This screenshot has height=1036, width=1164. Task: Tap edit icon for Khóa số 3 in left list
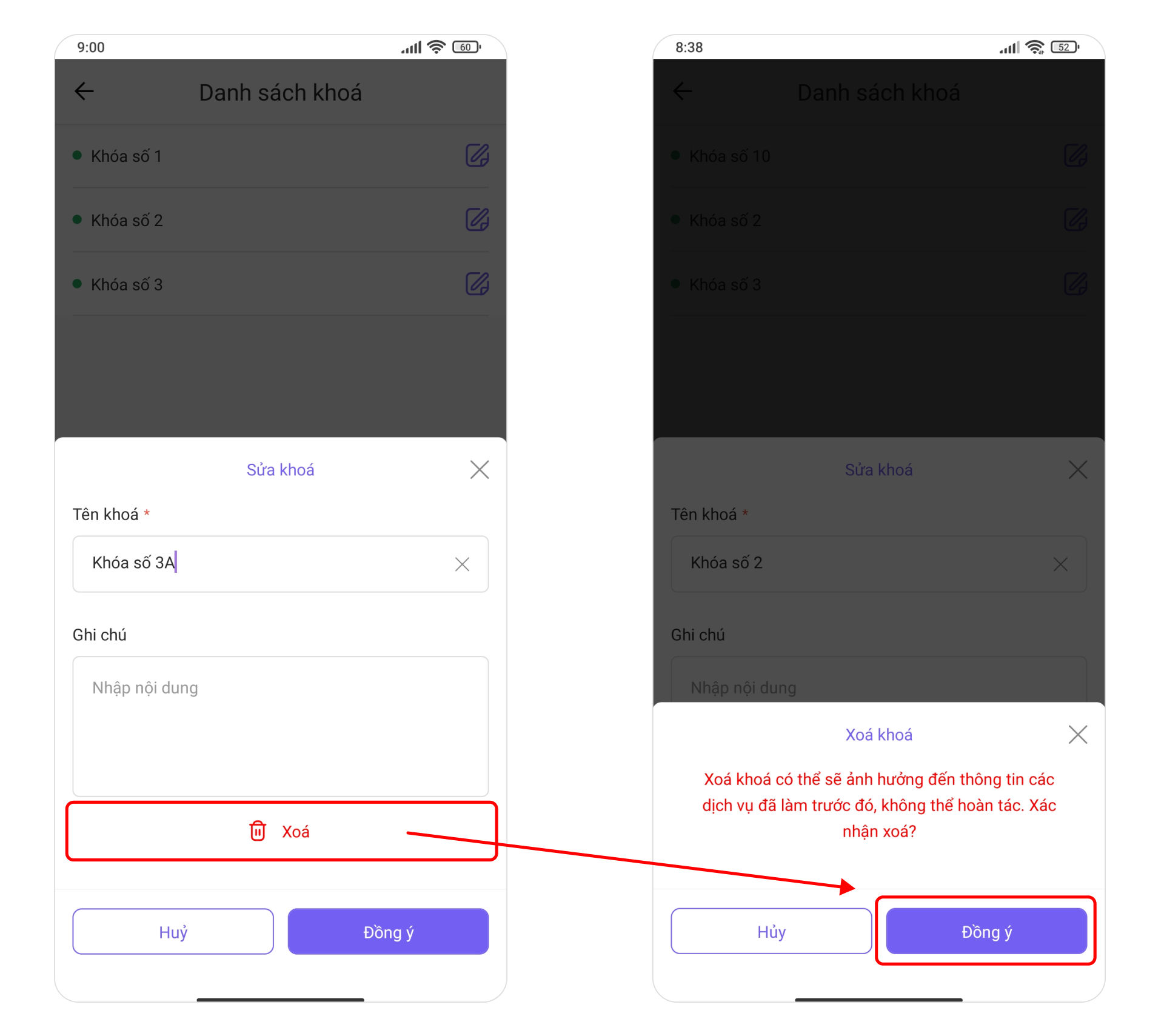point(477,284)
